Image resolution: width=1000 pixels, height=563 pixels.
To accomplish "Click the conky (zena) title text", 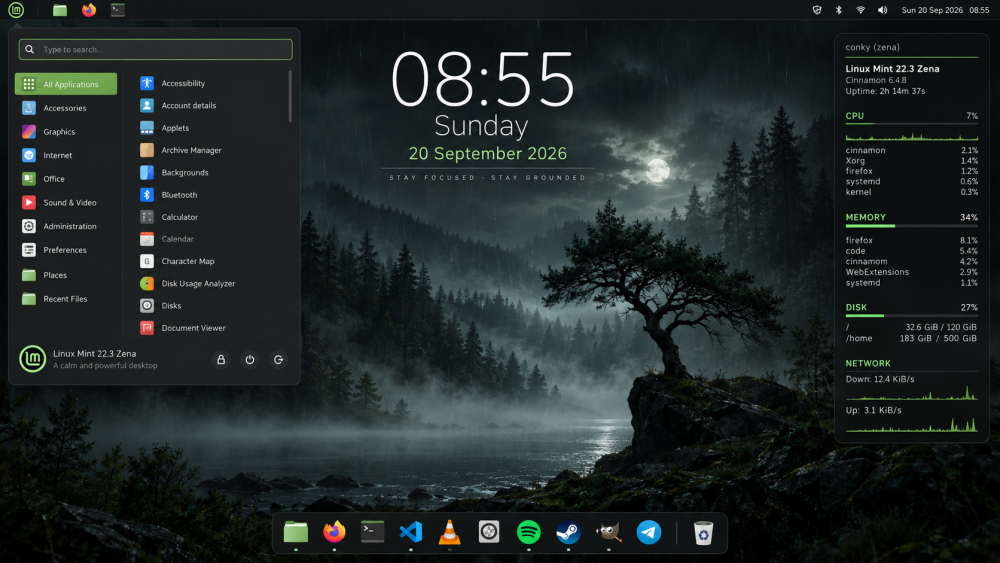I will coord(872,47).
